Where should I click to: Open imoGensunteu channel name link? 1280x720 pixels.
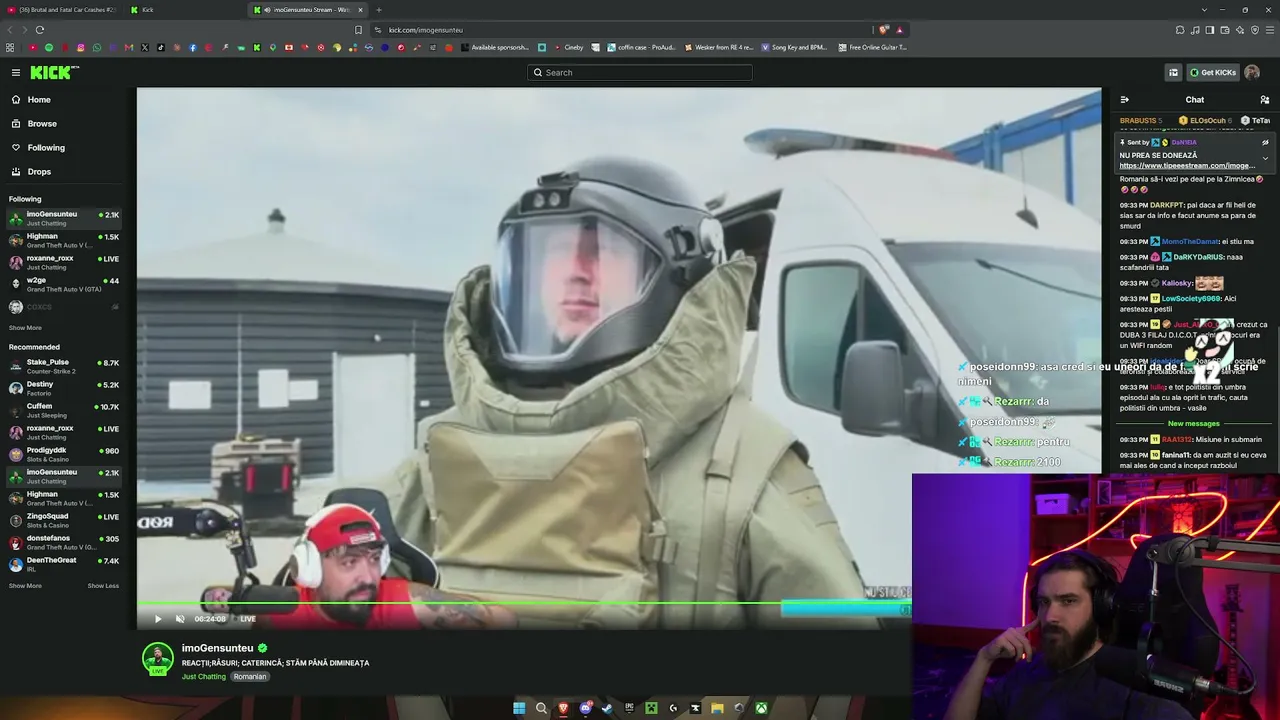(x=217, y=648)
